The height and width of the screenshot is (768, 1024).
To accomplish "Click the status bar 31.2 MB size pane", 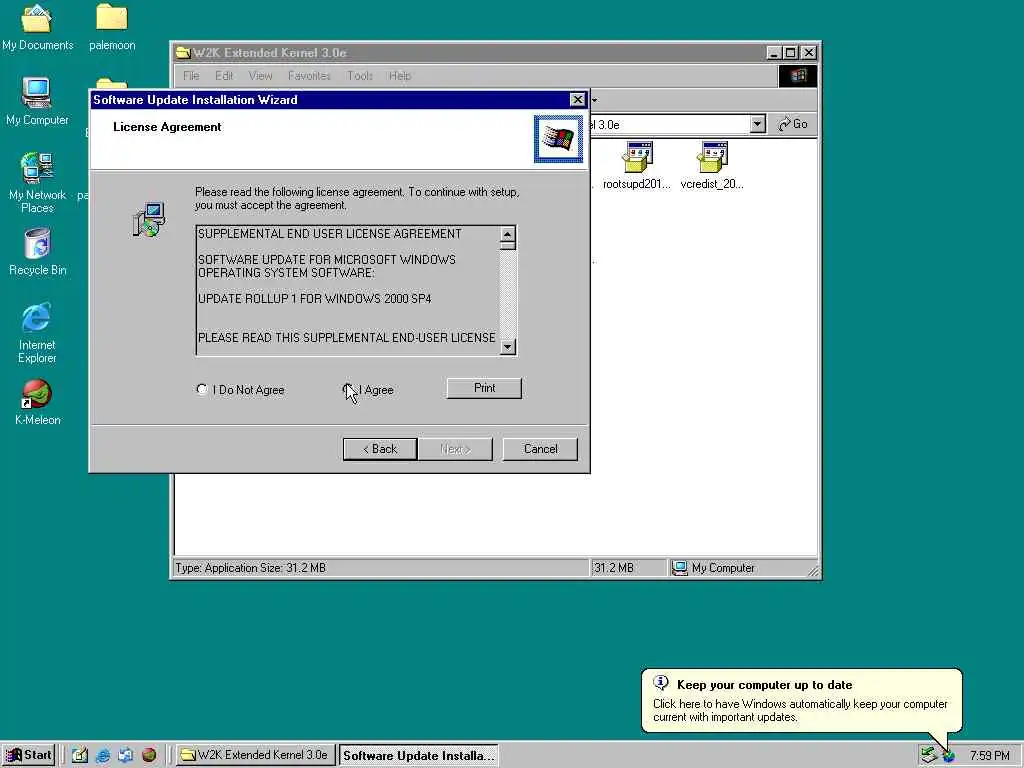I will pyautogui.click(x=629, y=568).
